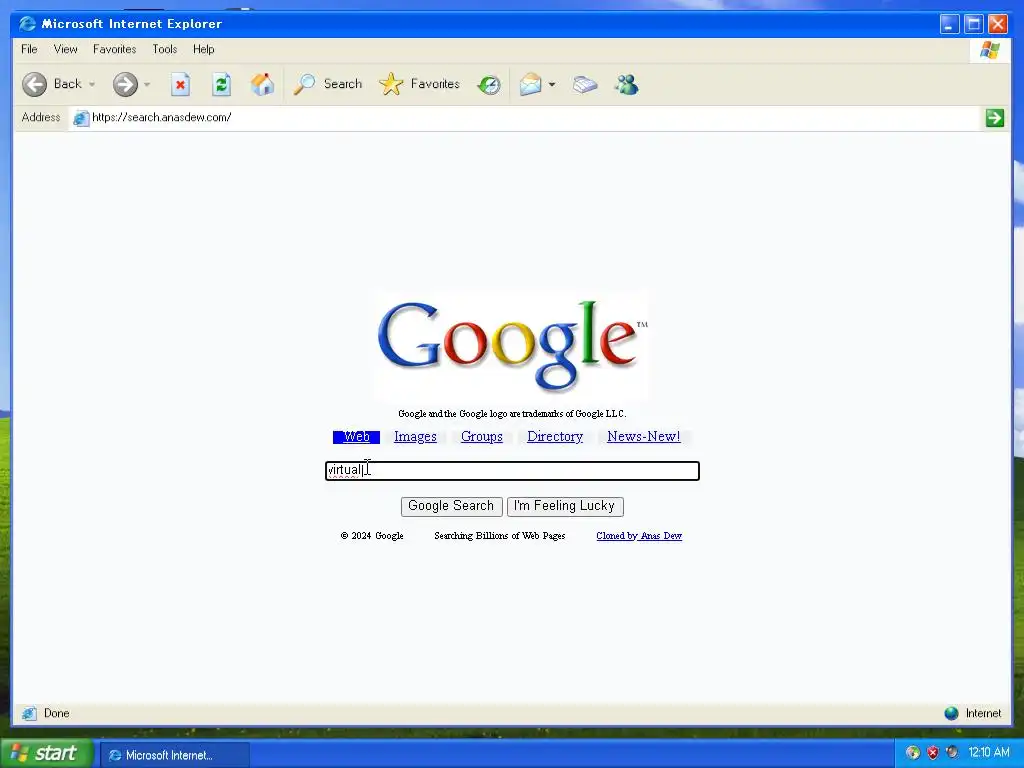Click the Internet zone globe icon
The height and width of the screenshot is (768, 1024).
952,713
